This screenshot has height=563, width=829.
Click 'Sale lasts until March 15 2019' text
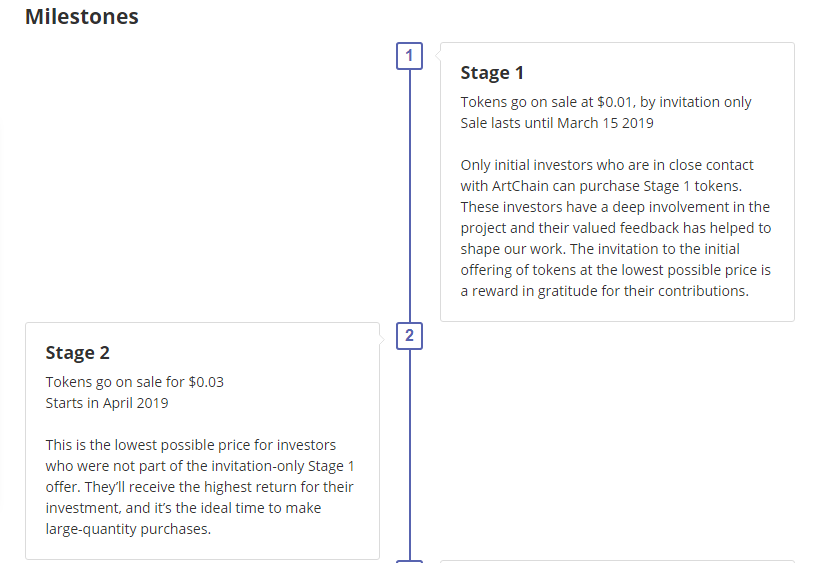557,123
